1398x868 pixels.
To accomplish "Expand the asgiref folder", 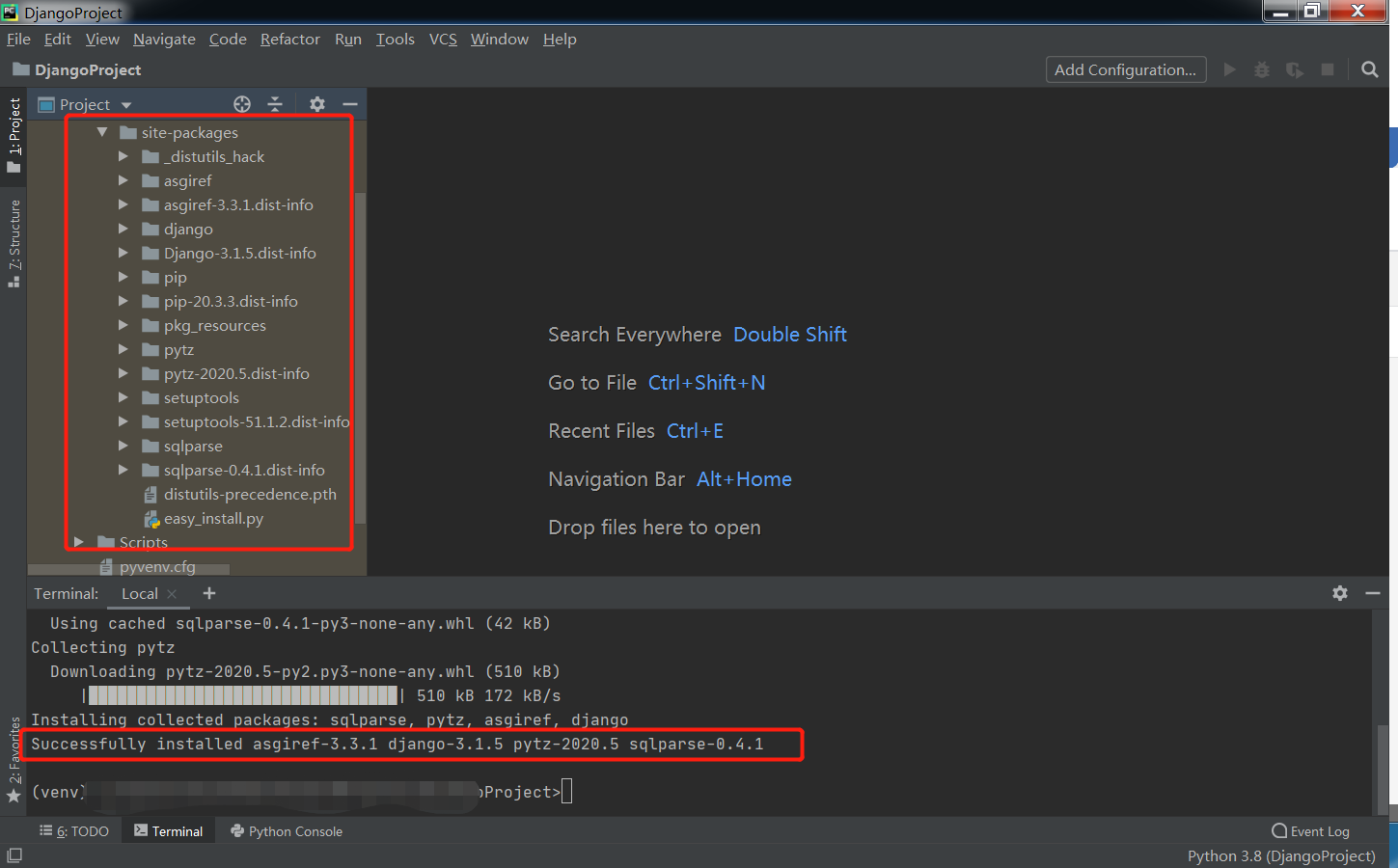I will pos(123,180).
